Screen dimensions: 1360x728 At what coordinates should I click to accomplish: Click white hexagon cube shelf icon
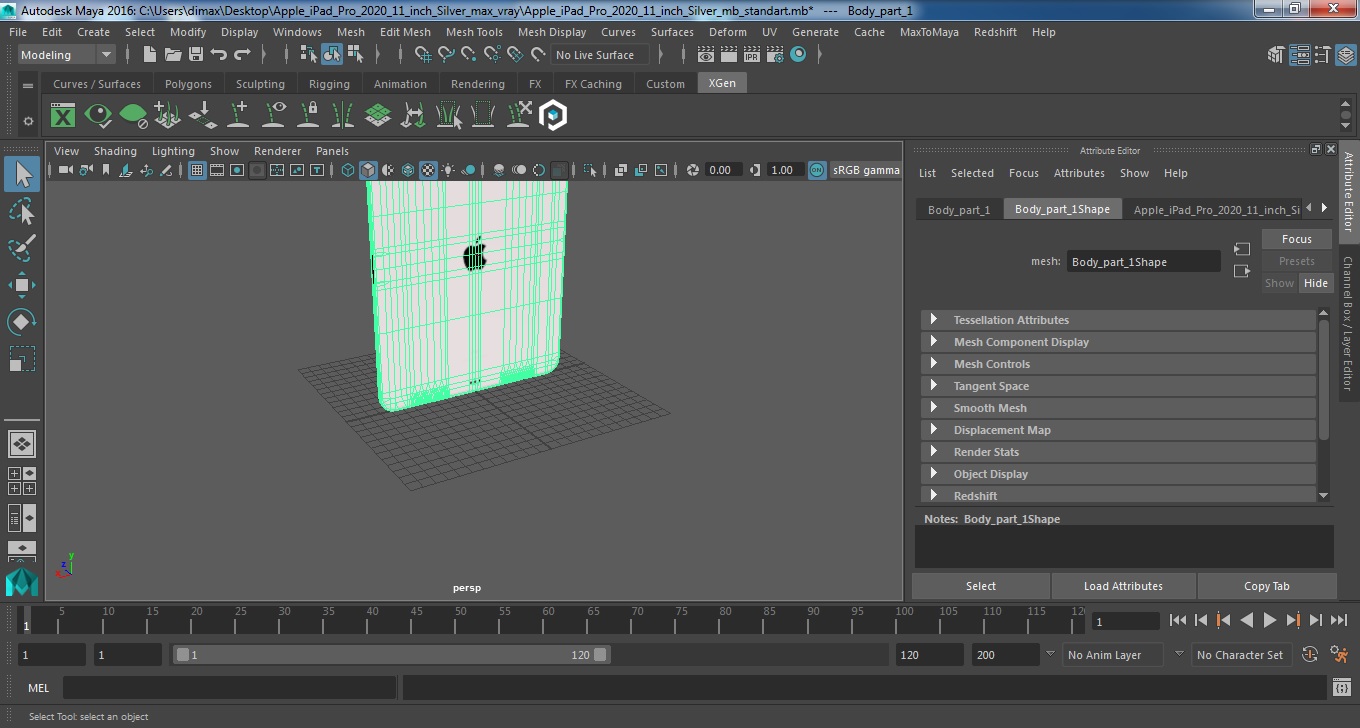click(553, 116)
